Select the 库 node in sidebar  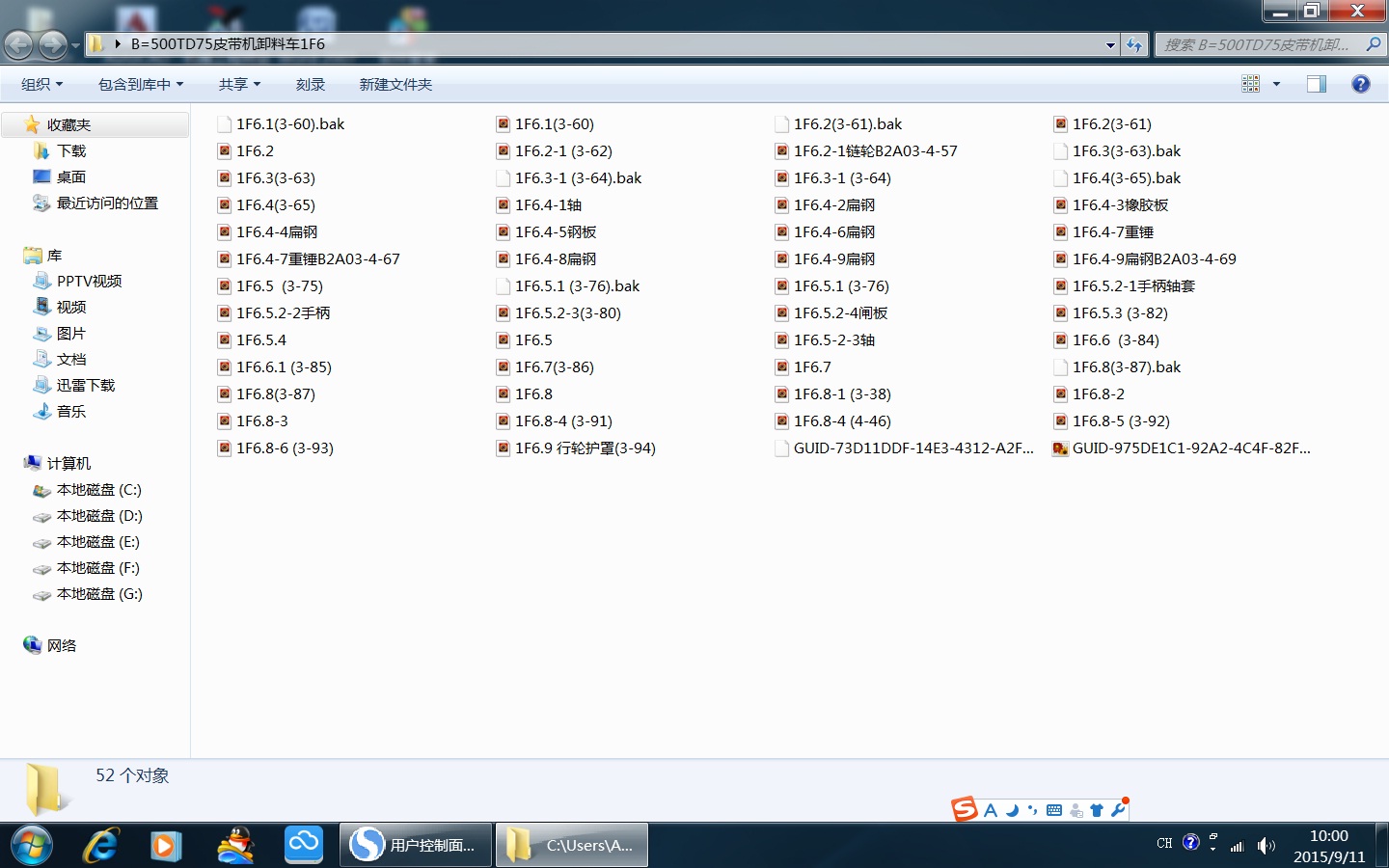coord(54,255)
